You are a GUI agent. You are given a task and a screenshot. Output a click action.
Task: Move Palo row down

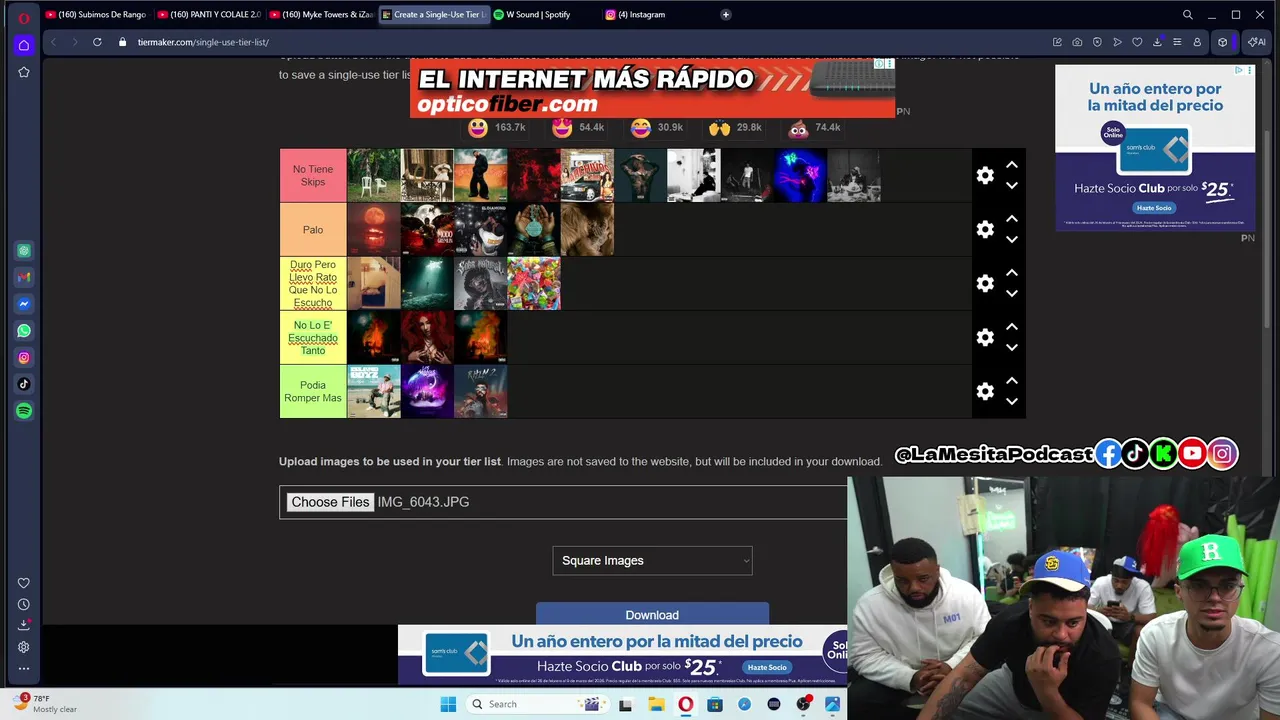pos(1011,239)
